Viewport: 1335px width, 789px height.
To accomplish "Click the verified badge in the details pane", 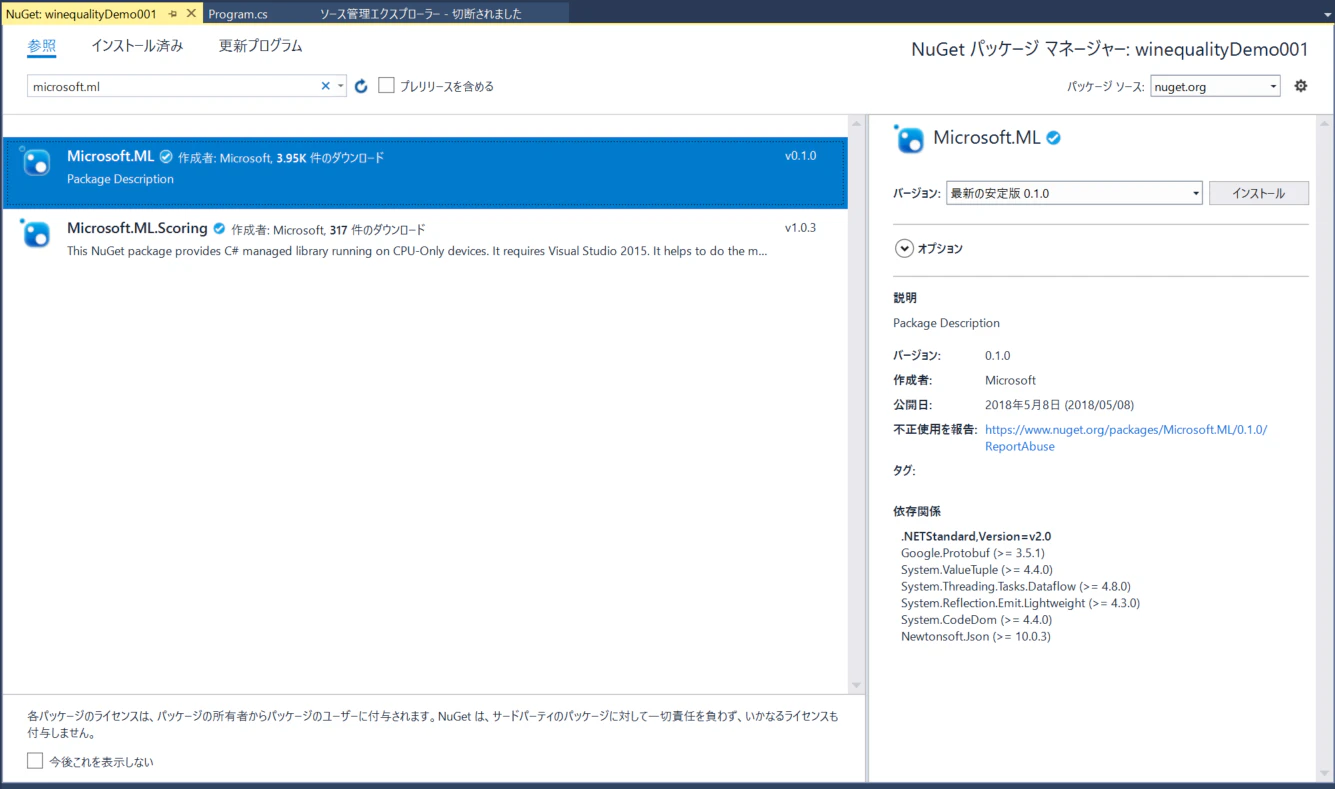I will tap(1054, 138).
